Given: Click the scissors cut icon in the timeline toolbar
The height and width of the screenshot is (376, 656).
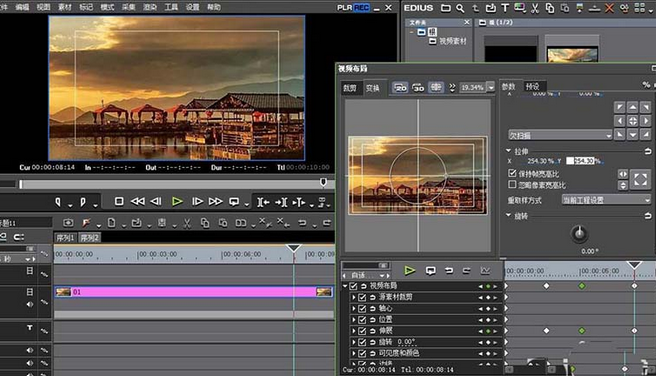Looking at the screenshot, I should pyautogui.click(x=187, y=223).
